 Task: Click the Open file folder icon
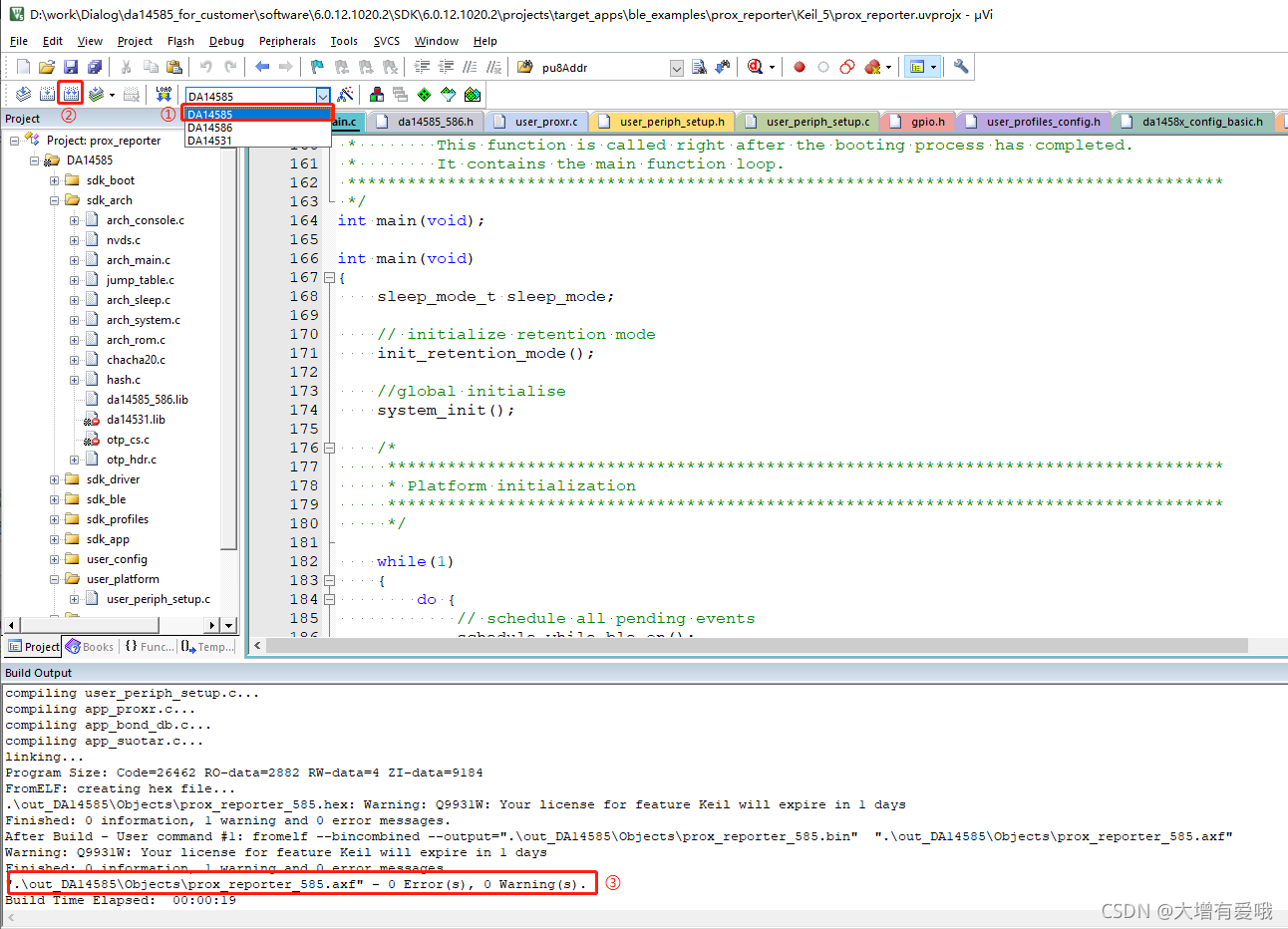(47, 67)
